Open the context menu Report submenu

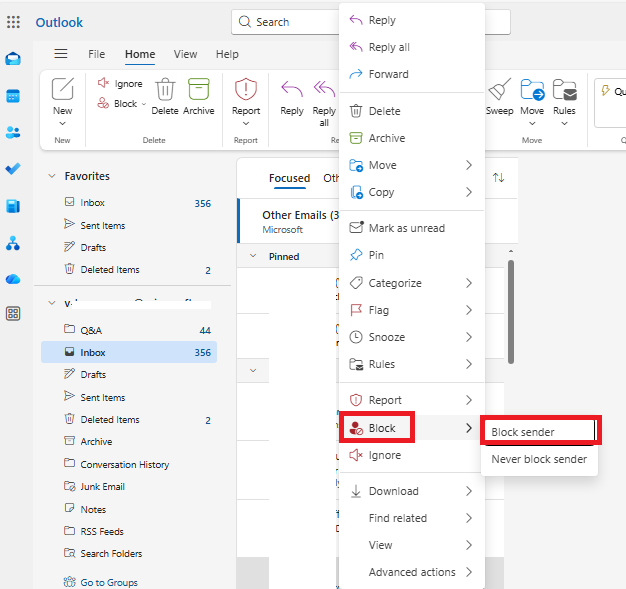click(x=412, y=400)
